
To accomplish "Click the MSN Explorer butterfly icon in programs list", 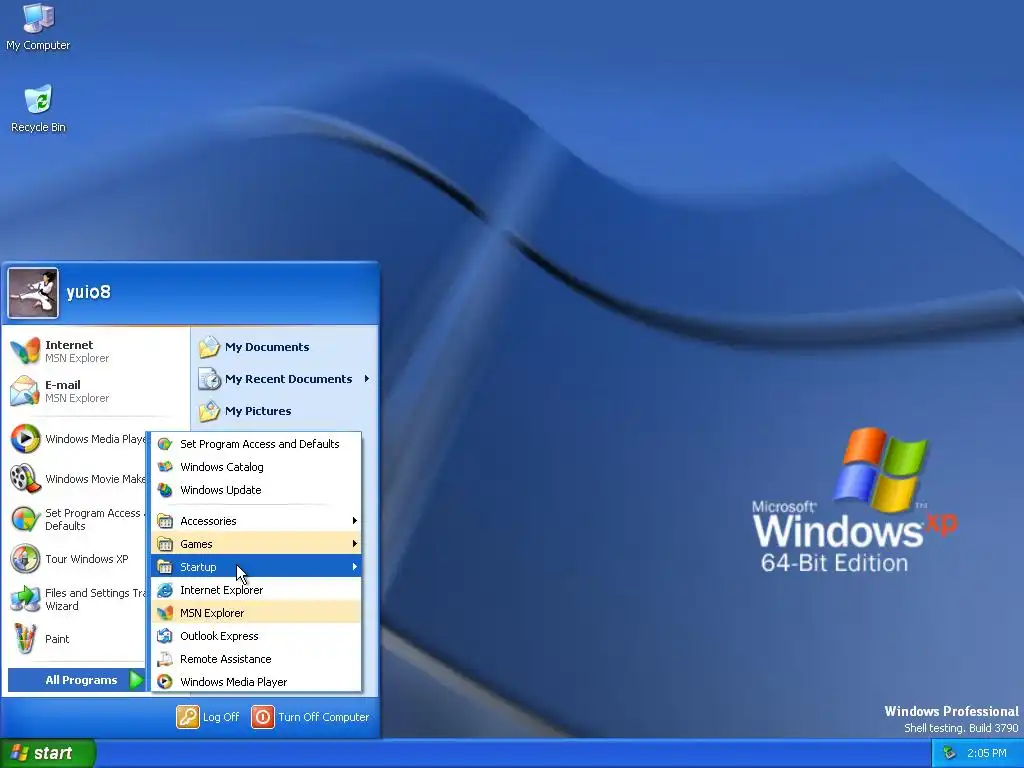I will [x=165, y=613].
